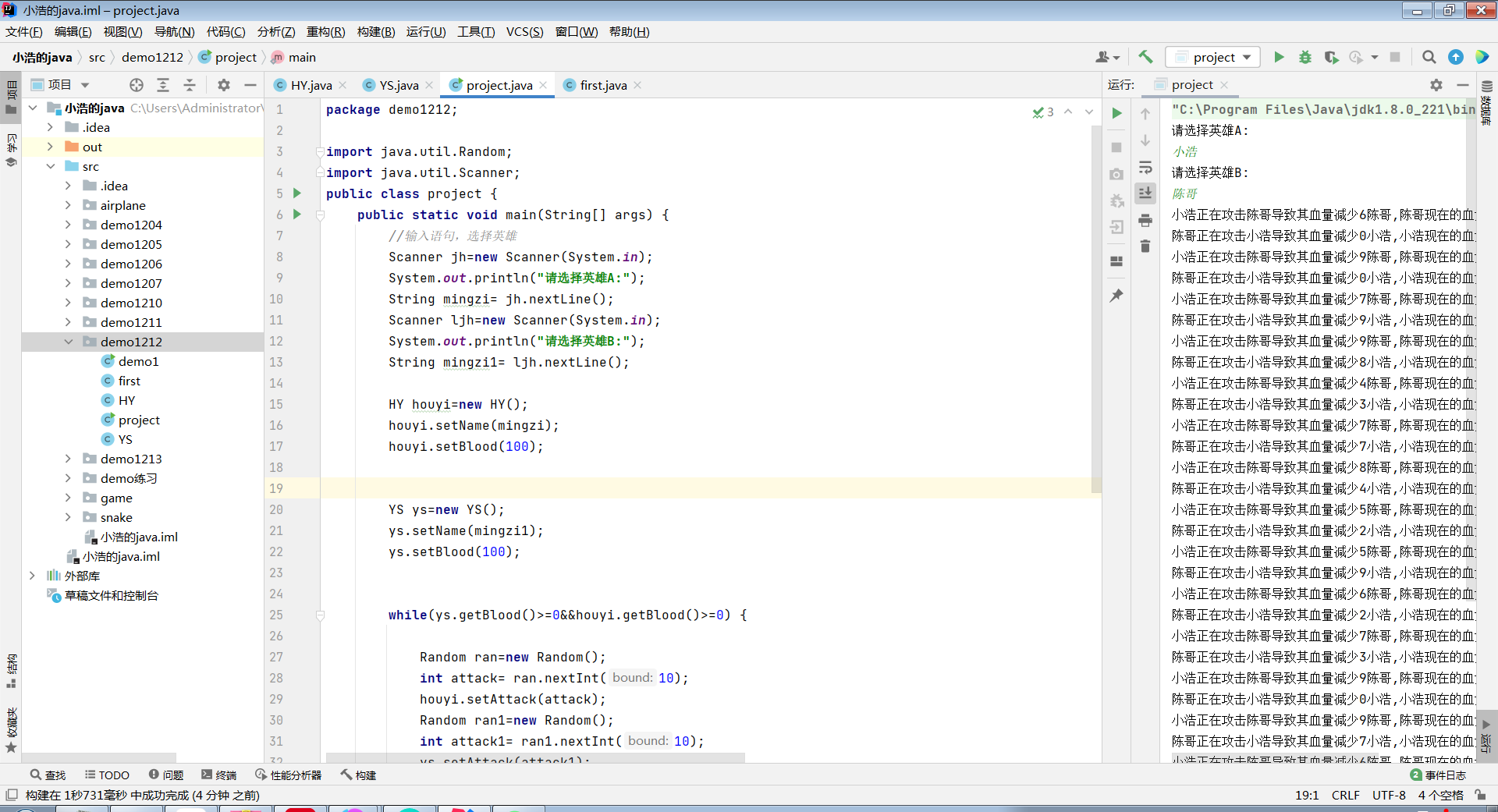Toggle the read-only lock icon in status bar
The width and height of the screenshot is (1498, 812).
pos(1480,795)
